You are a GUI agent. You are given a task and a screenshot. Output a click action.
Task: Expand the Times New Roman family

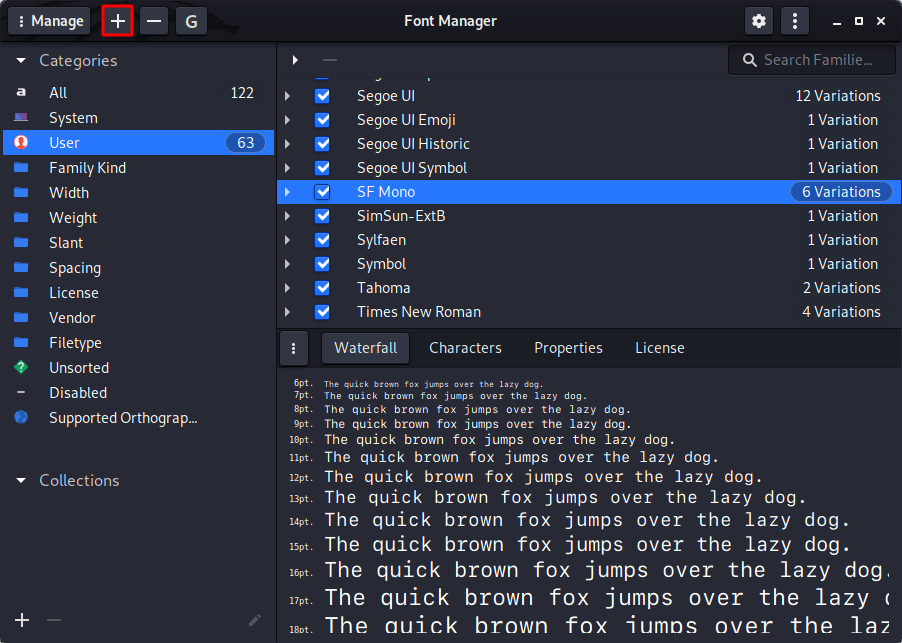point(287,312)
